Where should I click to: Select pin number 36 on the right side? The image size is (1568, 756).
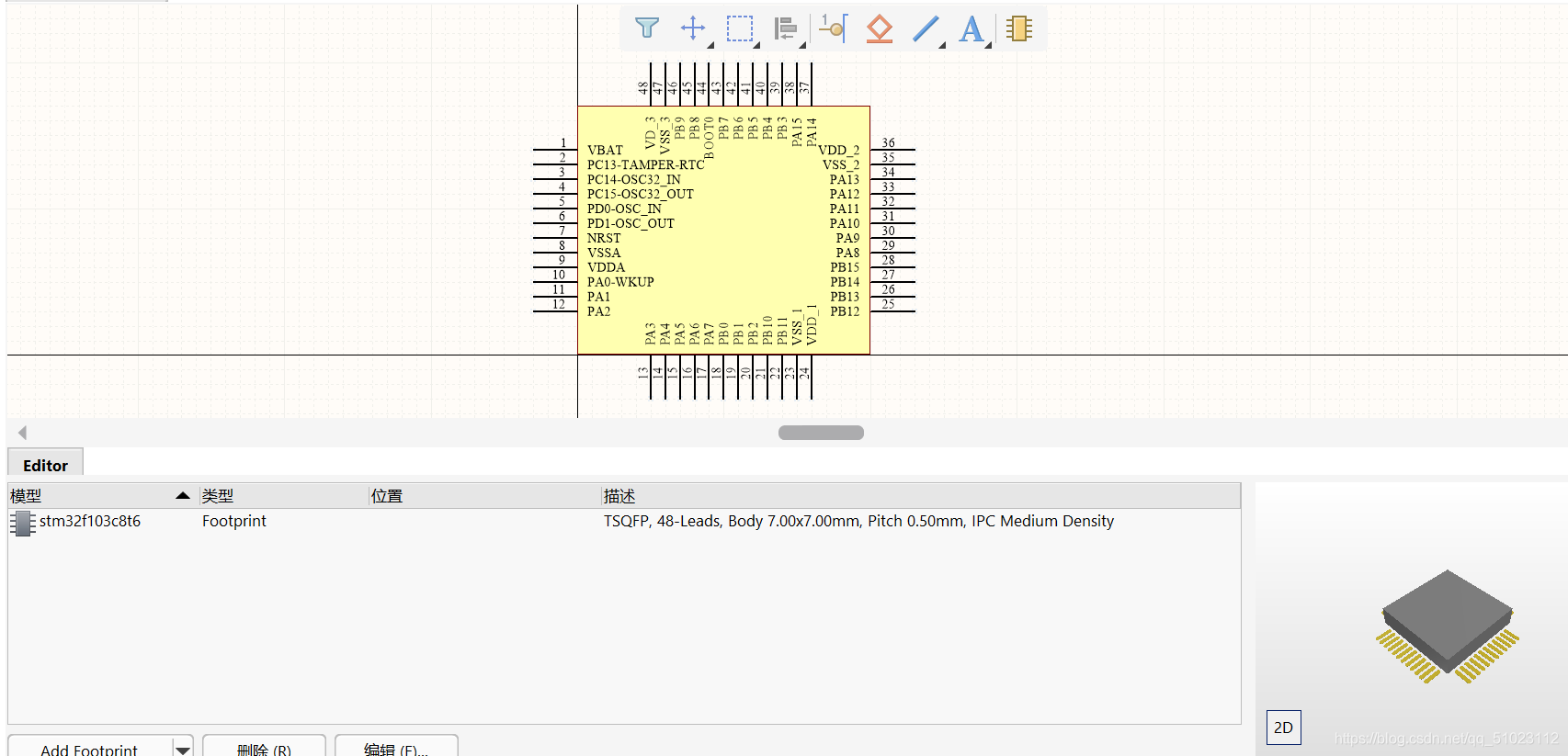click(x=888, y=142)
